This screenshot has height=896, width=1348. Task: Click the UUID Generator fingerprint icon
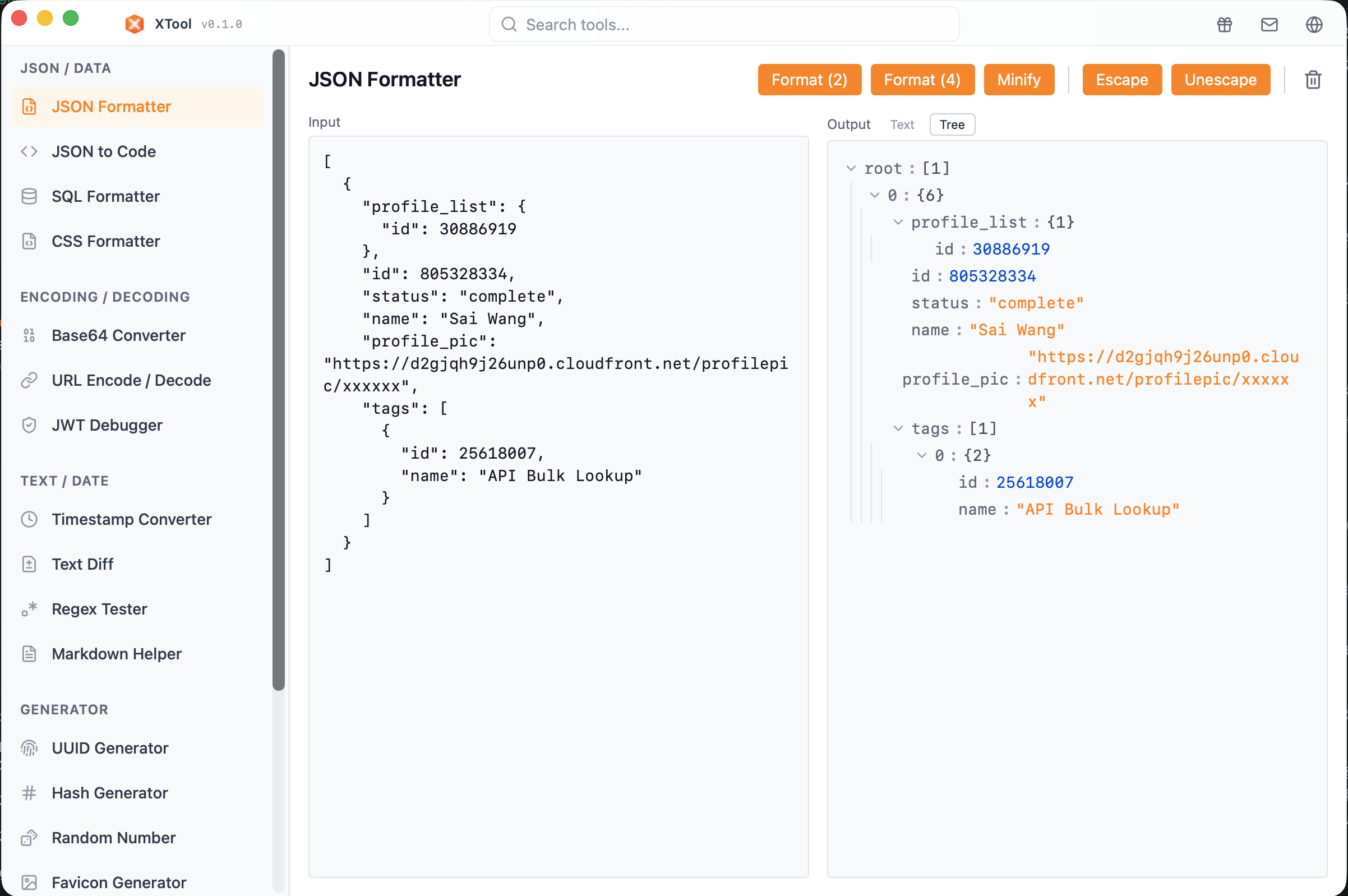(29, 748)
